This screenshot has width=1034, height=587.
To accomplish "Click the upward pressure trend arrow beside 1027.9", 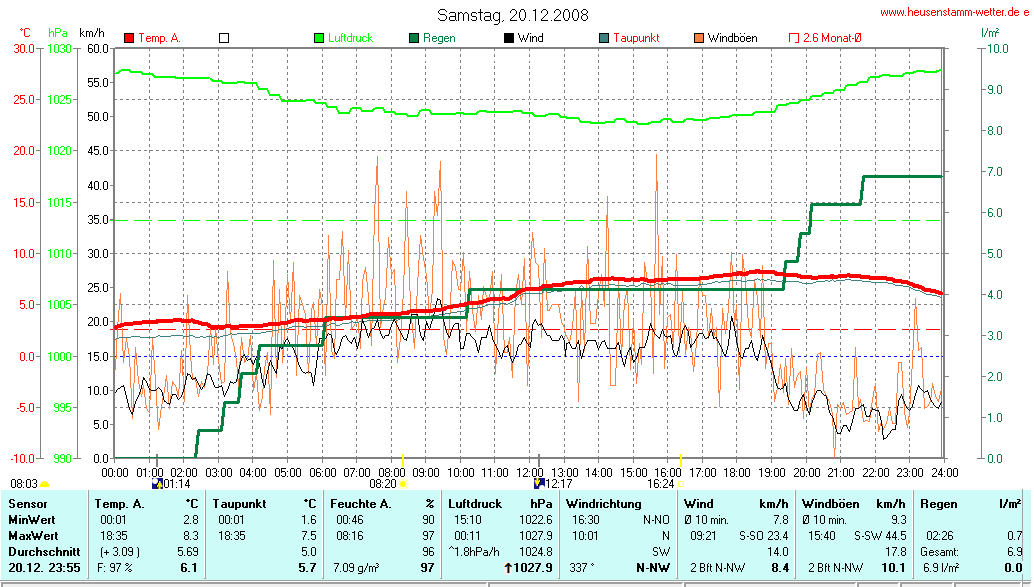I will click(x=507, y=568).
